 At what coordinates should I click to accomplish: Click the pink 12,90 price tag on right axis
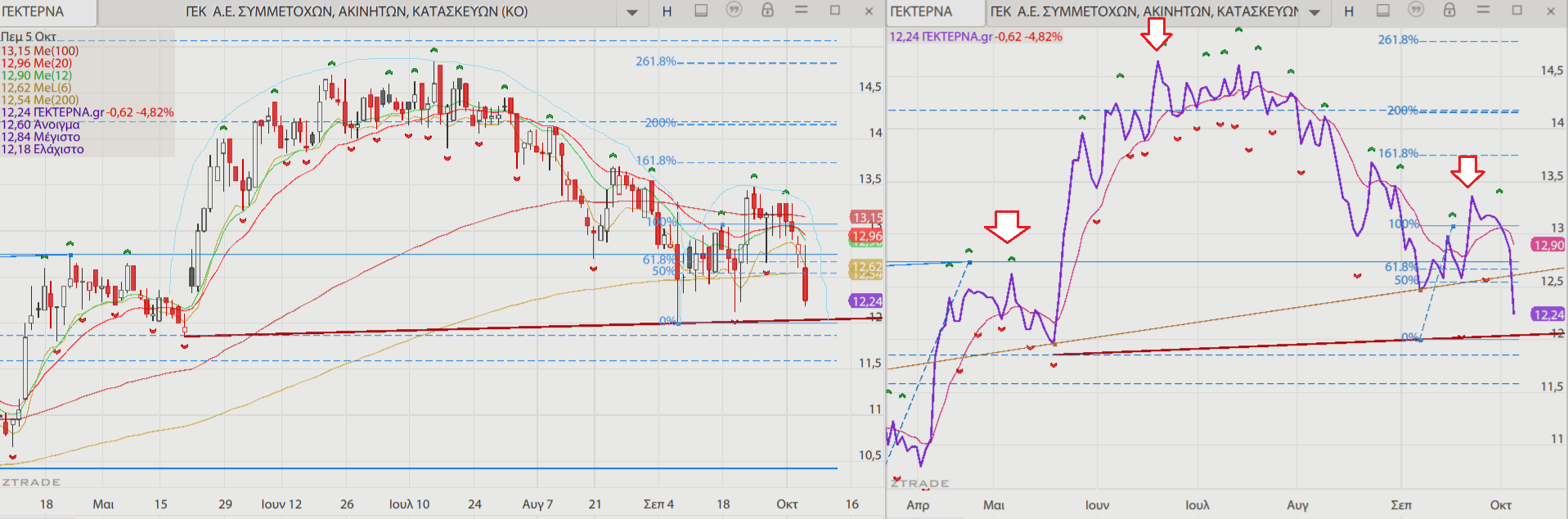coord(1548,246)
